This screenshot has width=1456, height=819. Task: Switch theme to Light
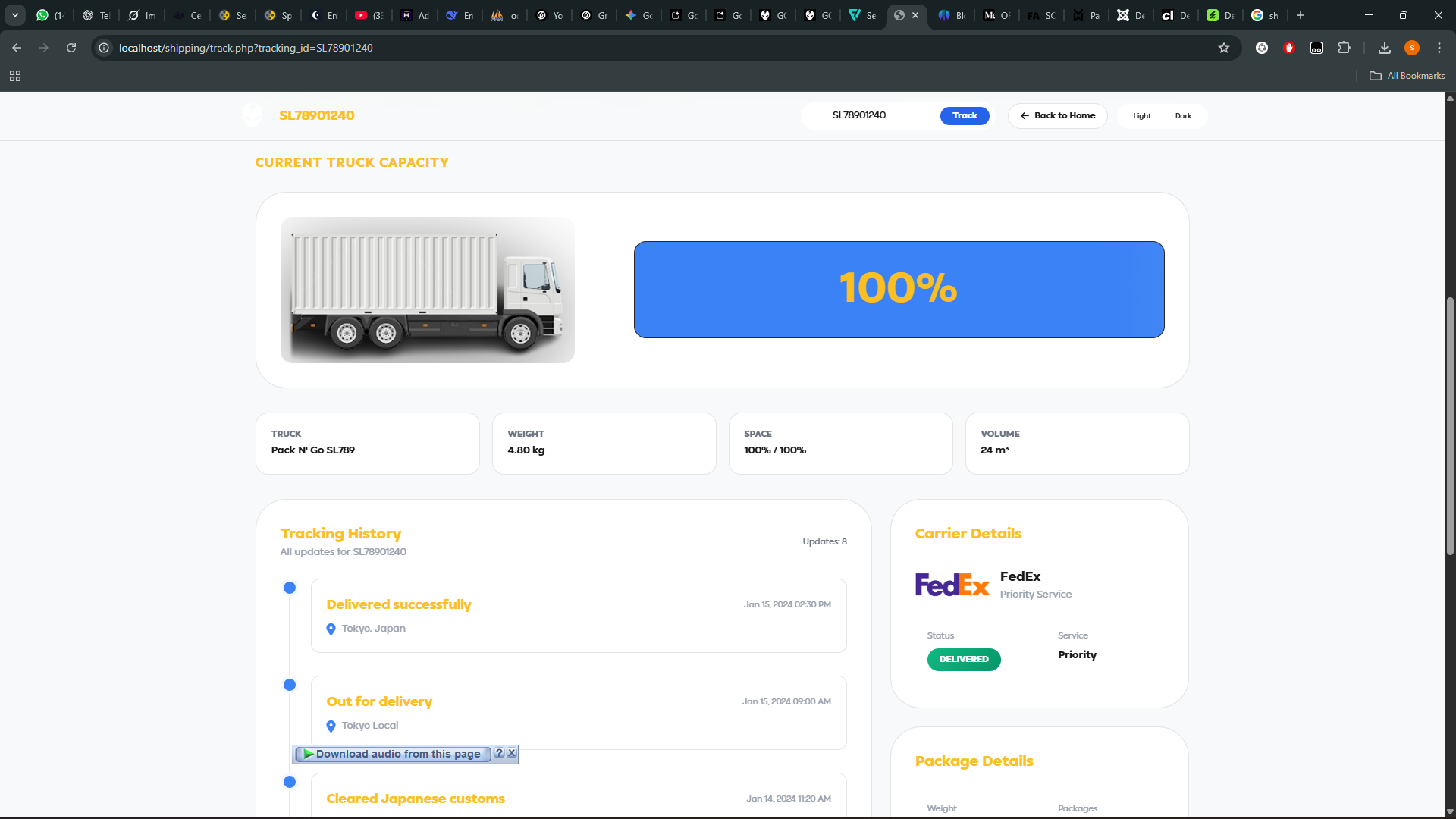1141,116
